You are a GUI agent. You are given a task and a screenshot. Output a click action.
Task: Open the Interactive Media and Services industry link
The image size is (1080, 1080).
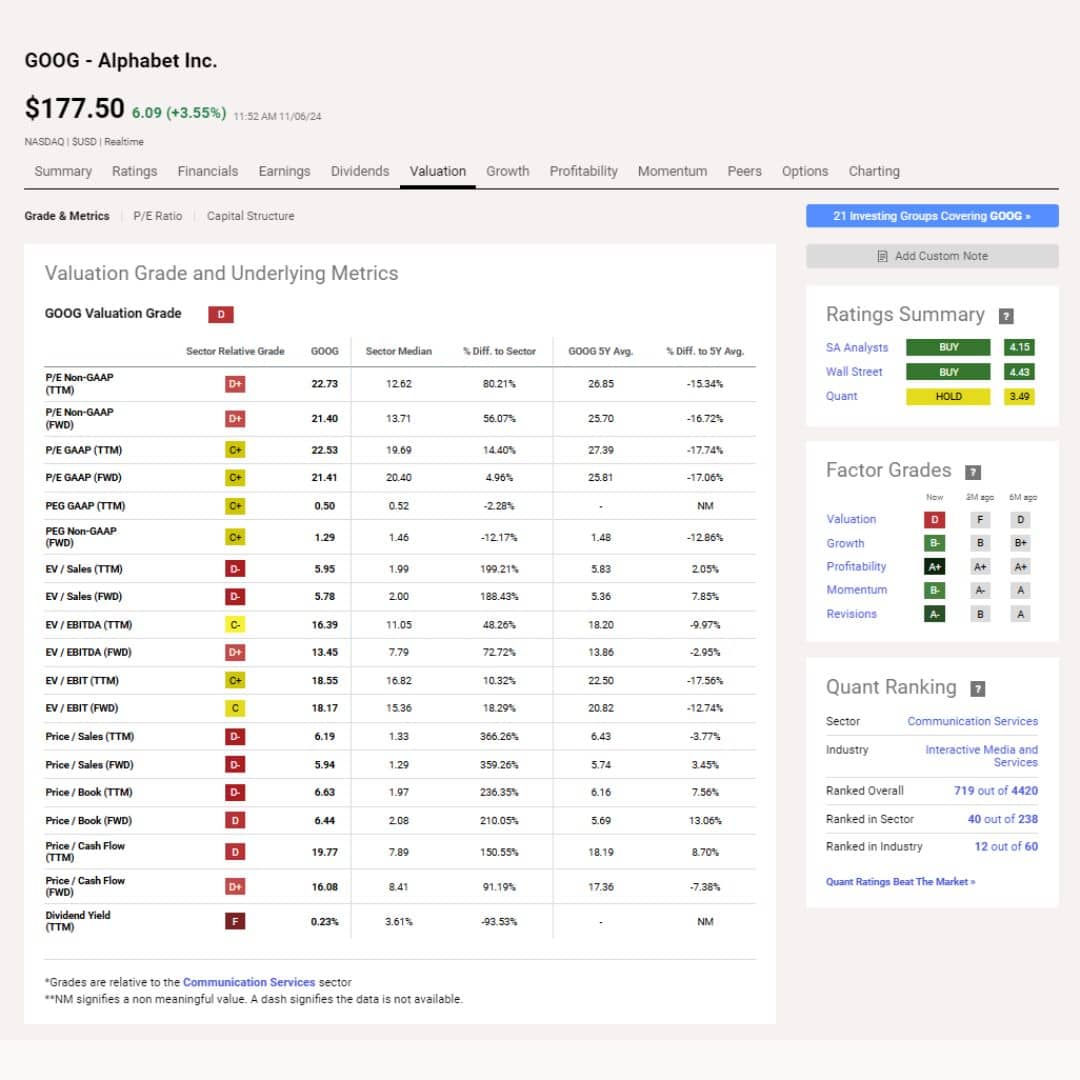click(981, 756)
